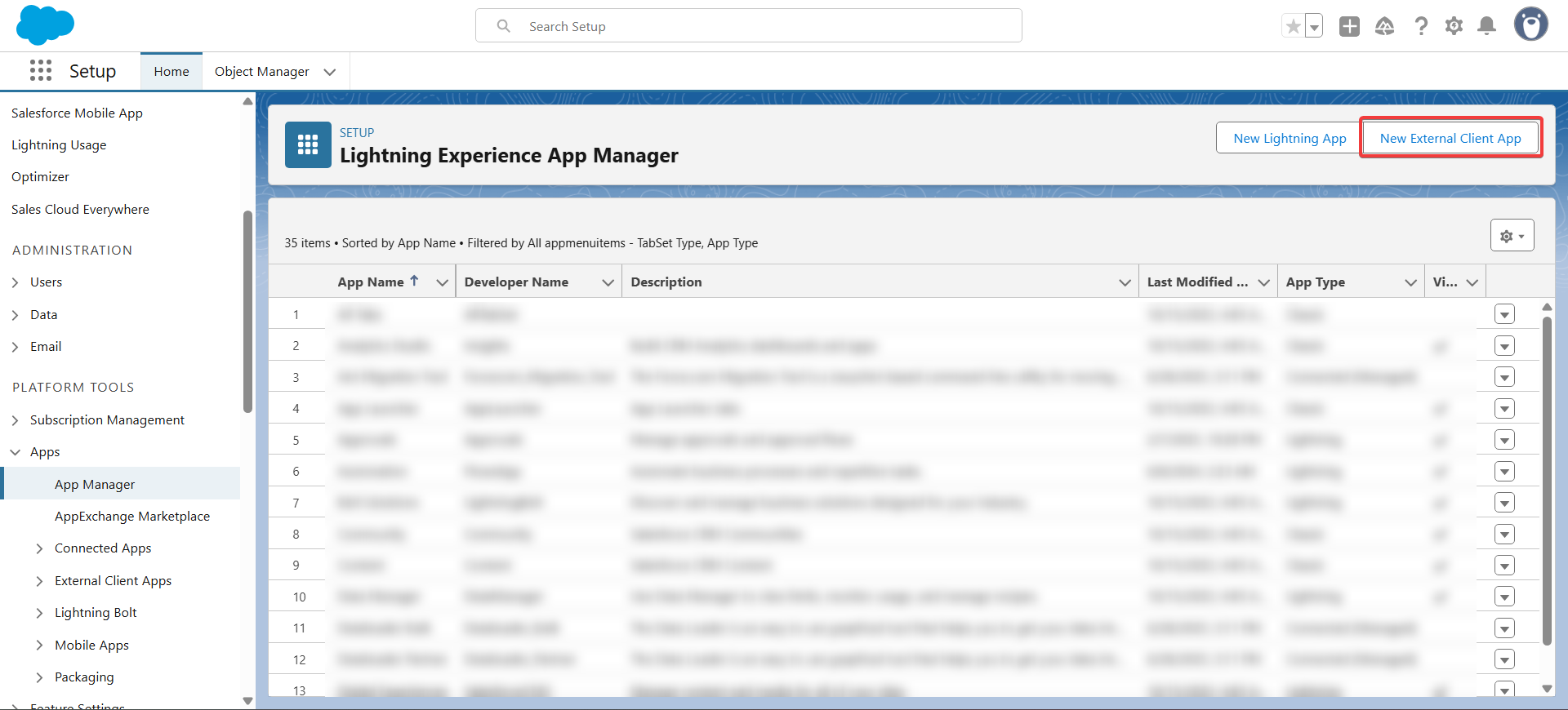Expand the Email tree node

point(16,347)
